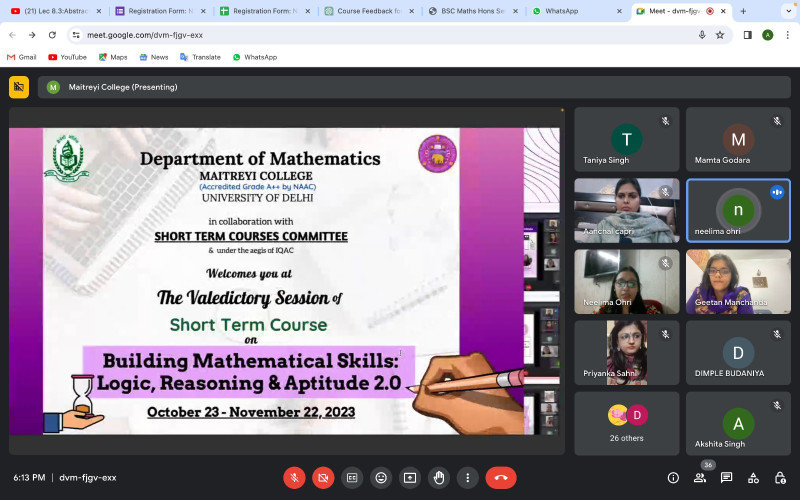The width and height of the screenshot is (800, 500).
Task: Select Neelima Ohri video tile
Action: point(627,282)
